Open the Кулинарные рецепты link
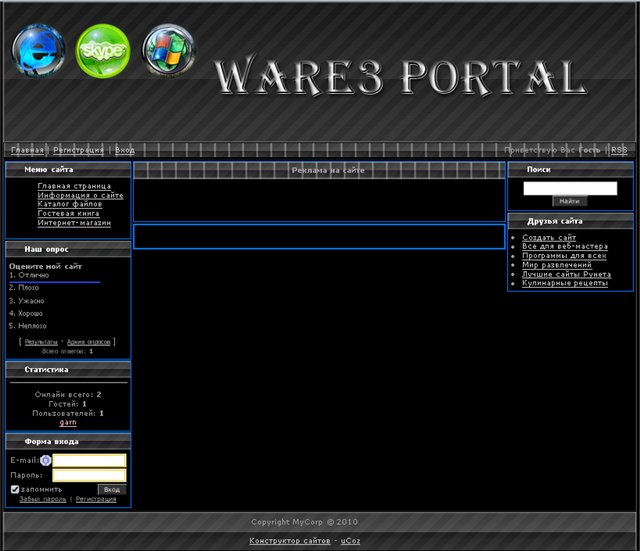This screenshot has width=640, height=551. (565, 283)
